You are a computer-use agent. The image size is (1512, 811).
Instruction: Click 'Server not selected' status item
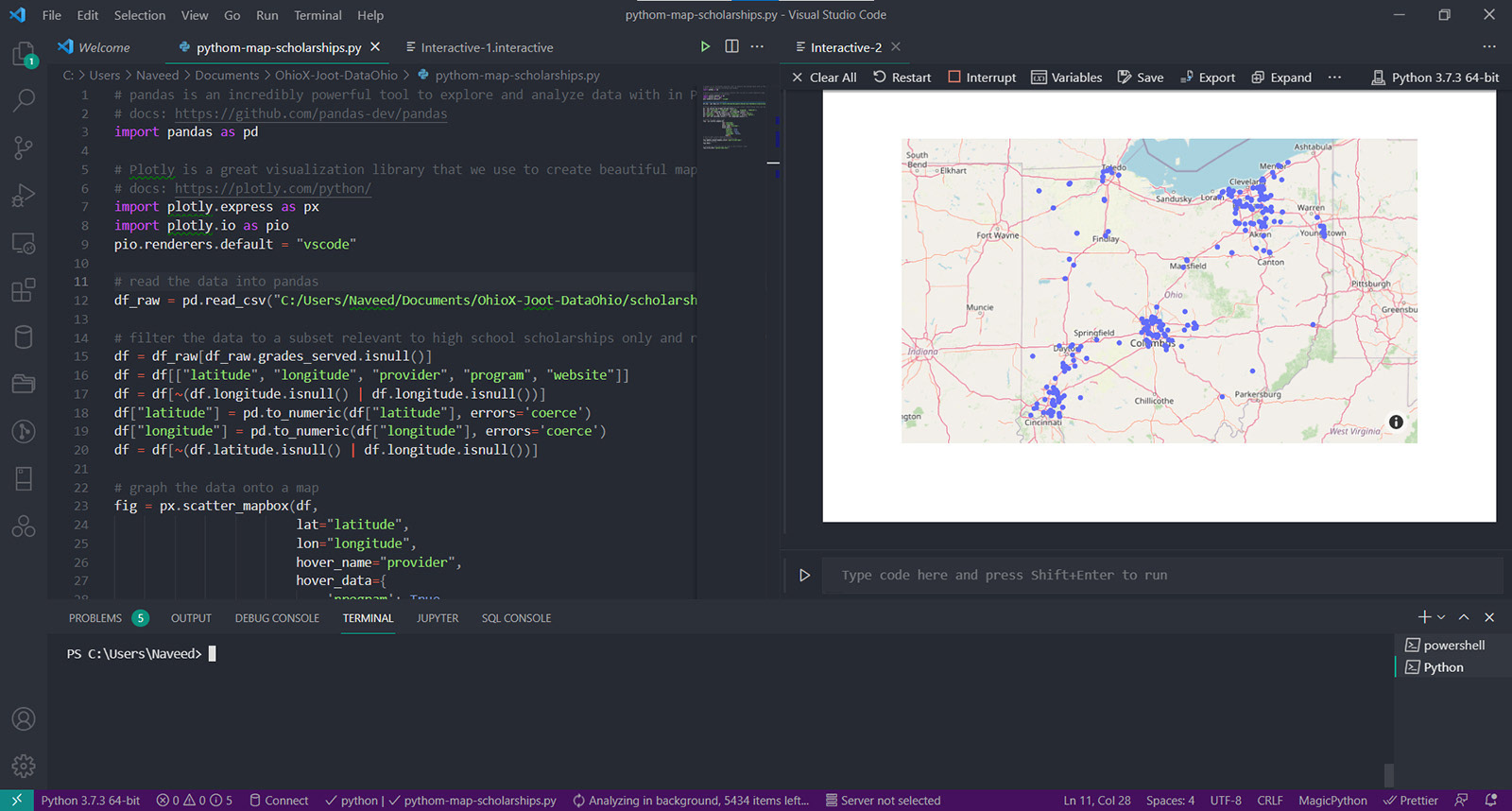coord(883,801)
